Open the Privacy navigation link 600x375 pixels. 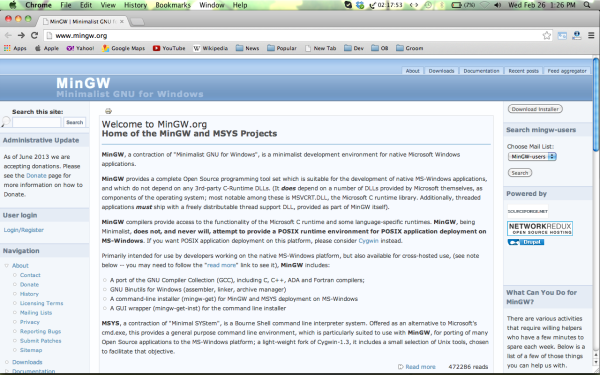pyautogui.click(x=29, y=322)
